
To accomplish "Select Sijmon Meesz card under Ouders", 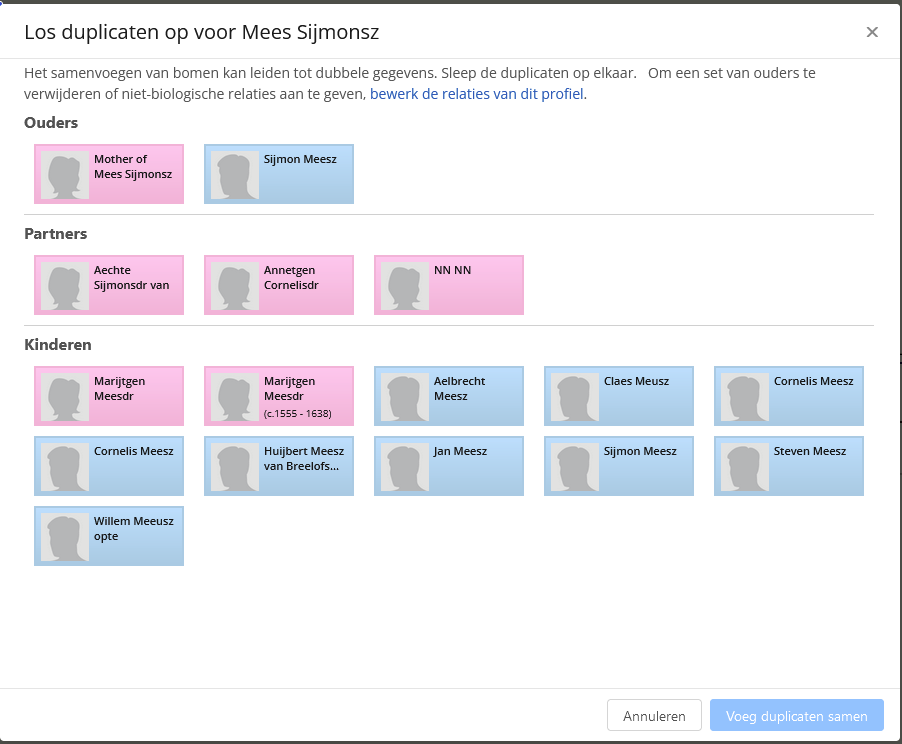I will tap(278, 174).
